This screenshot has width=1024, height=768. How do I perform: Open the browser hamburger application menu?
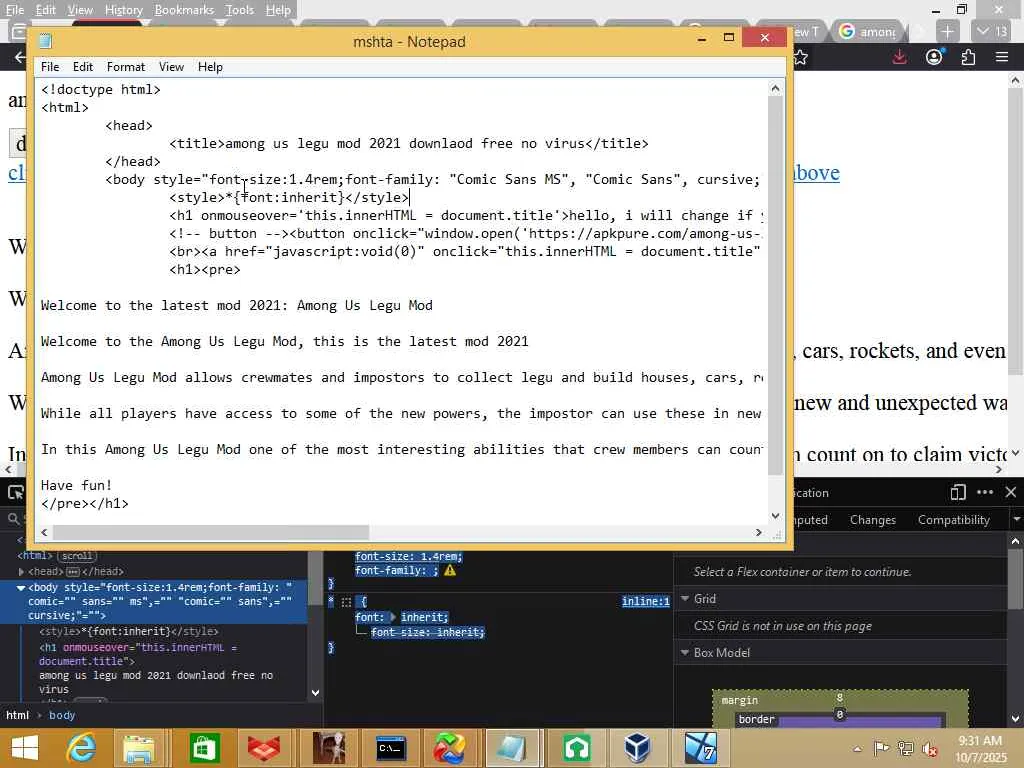tap(1002, 57)
